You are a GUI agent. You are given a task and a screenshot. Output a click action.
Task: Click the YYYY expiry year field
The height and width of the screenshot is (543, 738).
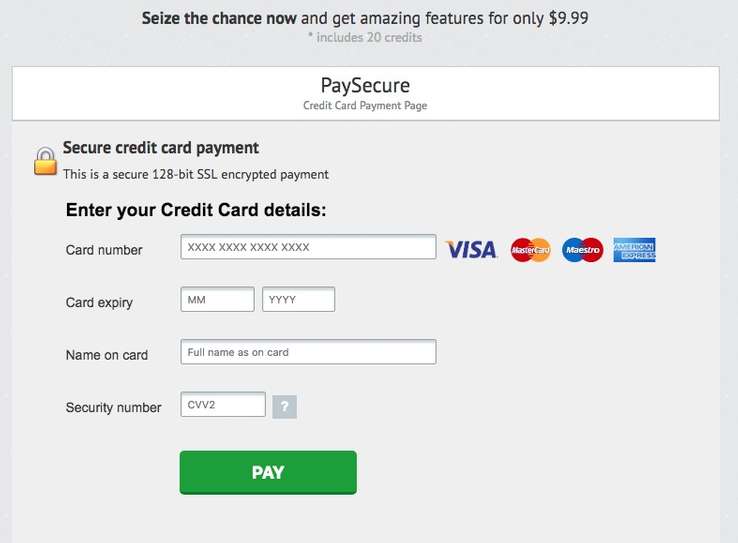click(x=298, y=299)
